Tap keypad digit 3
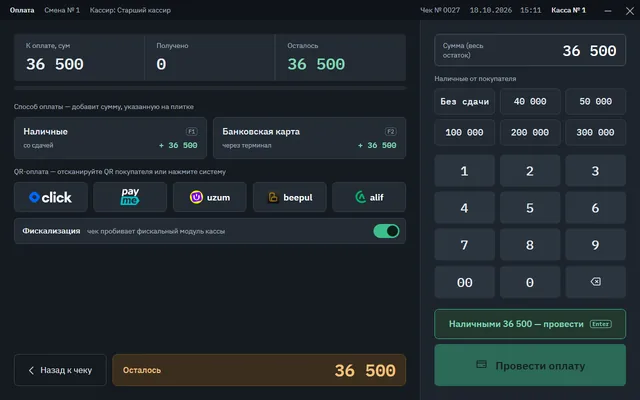The width and height of the screenshot is (640, 400). [596, 171]
